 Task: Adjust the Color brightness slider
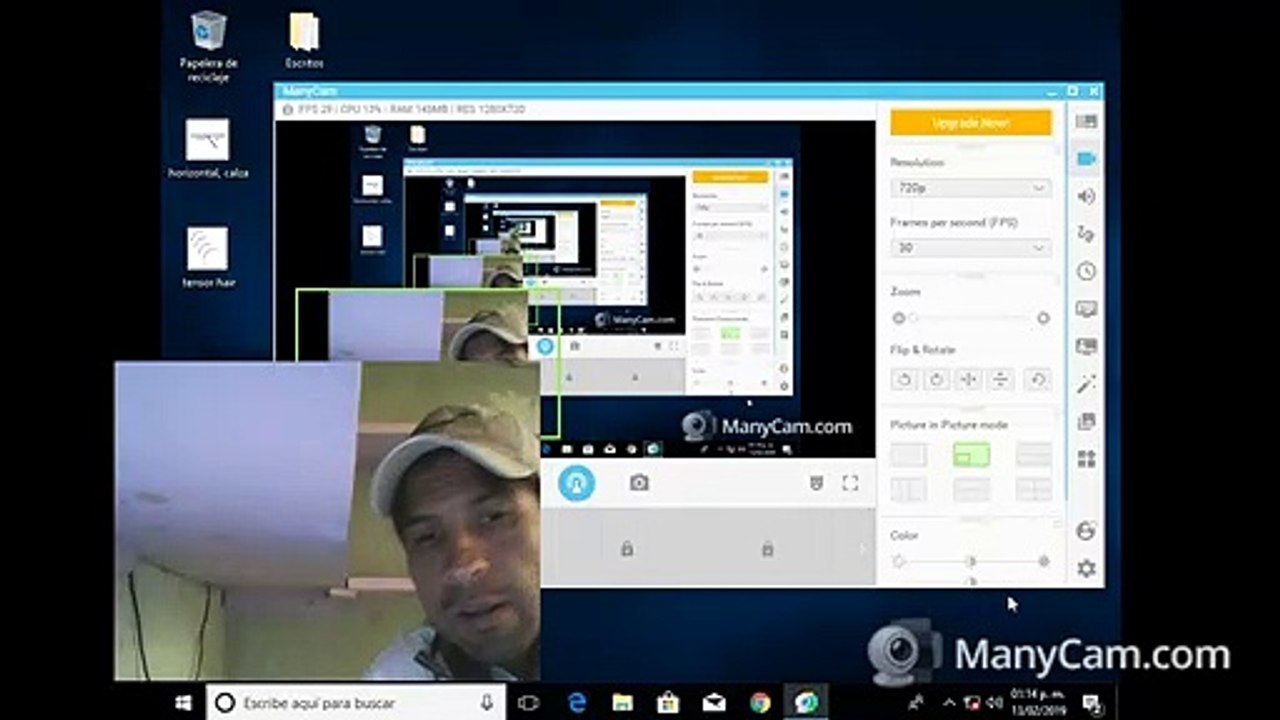[x=970, y=561]
